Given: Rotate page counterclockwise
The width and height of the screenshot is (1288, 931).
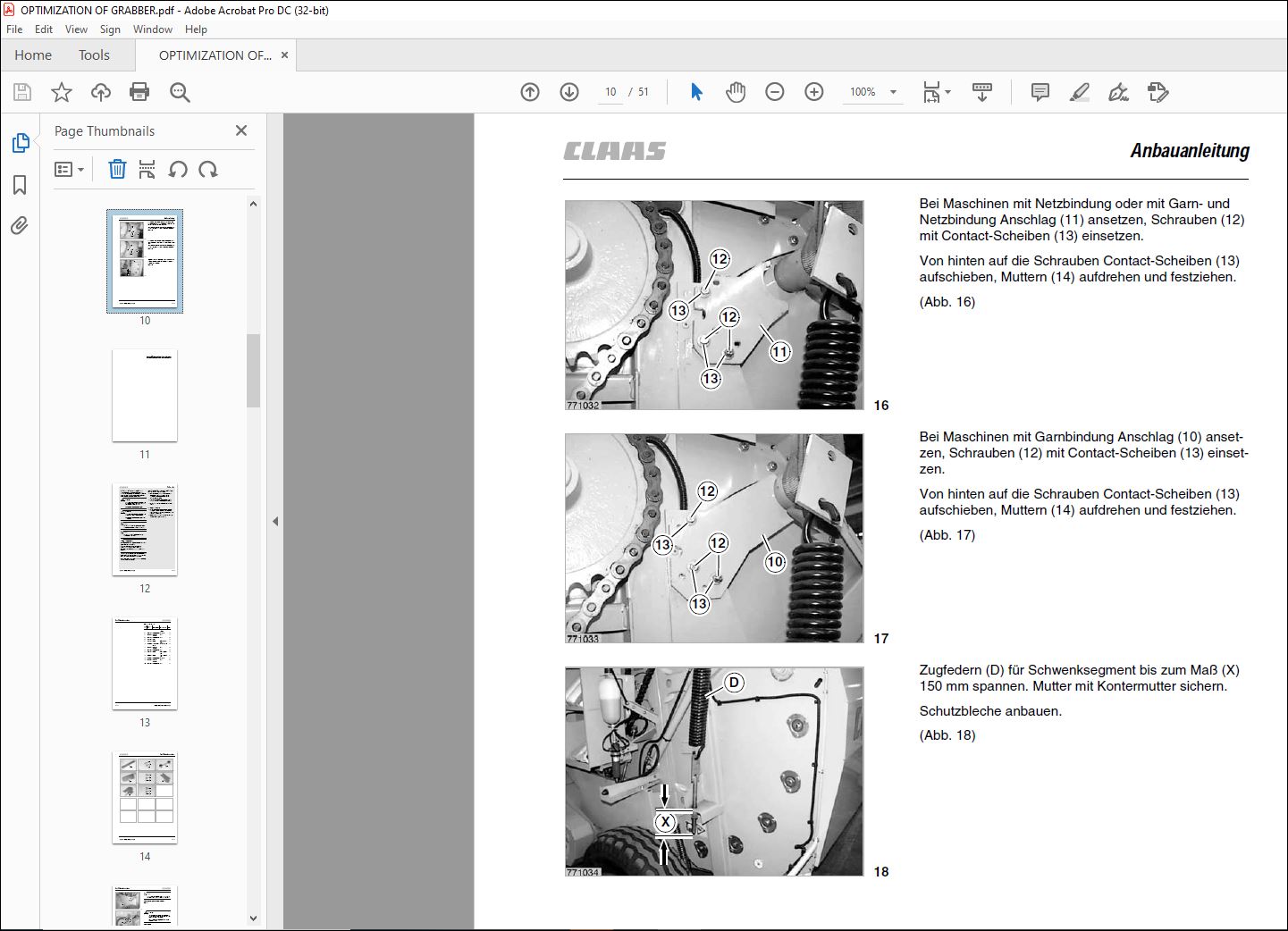Looking at the screenshot, I should (178, 169).
